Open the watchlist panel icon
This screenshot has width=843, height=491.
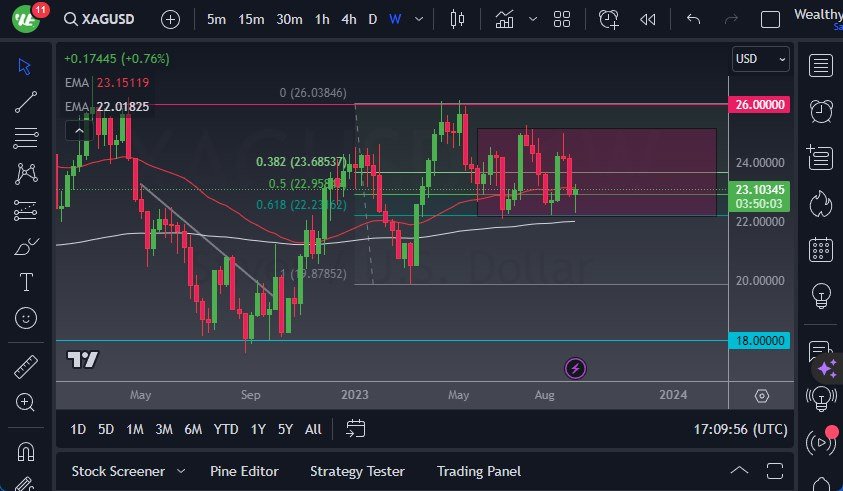coord(821,66)
